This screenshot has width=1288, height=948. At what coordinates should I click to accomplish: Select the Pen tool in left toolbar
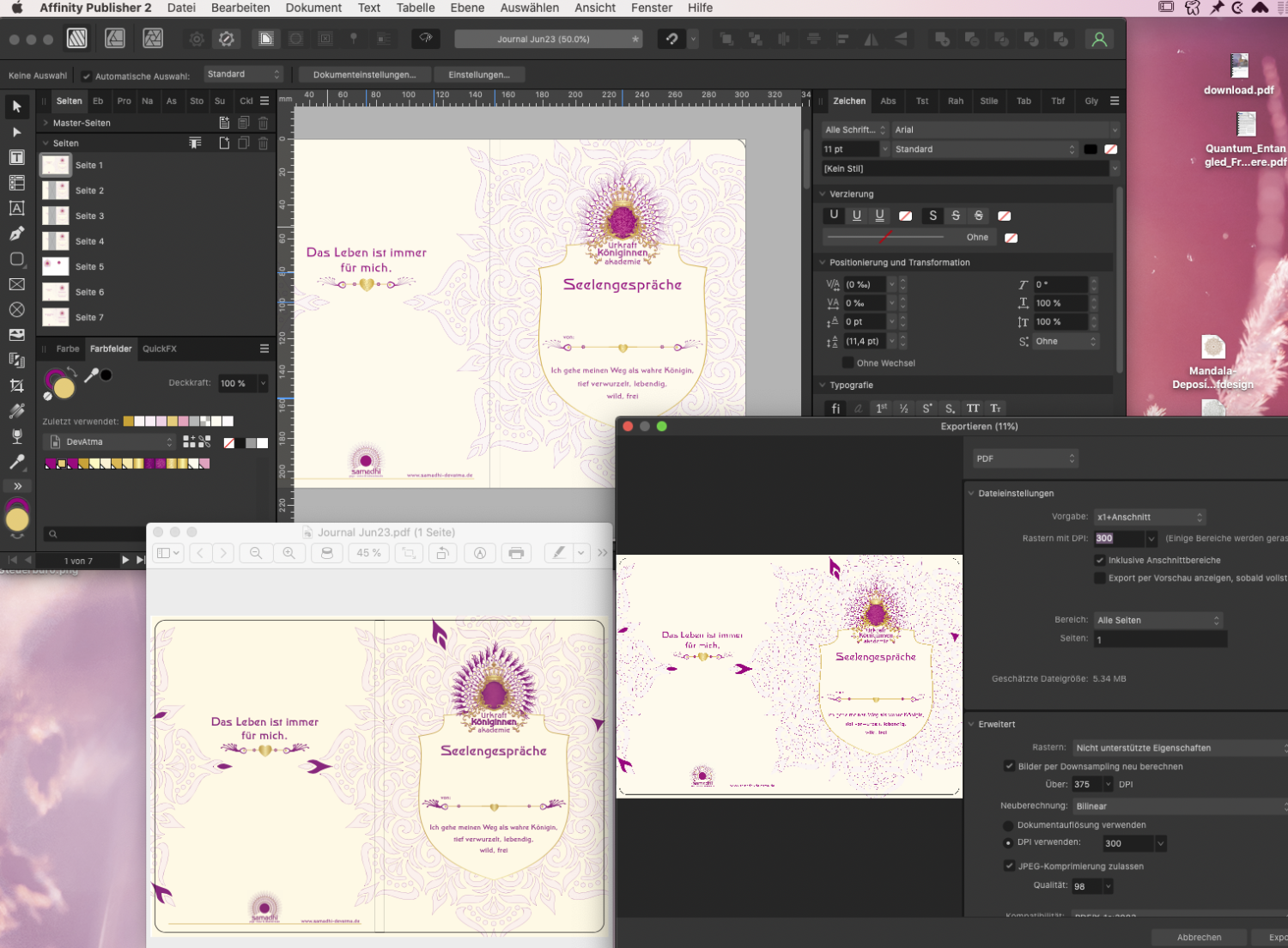click(x=16, y=234)
